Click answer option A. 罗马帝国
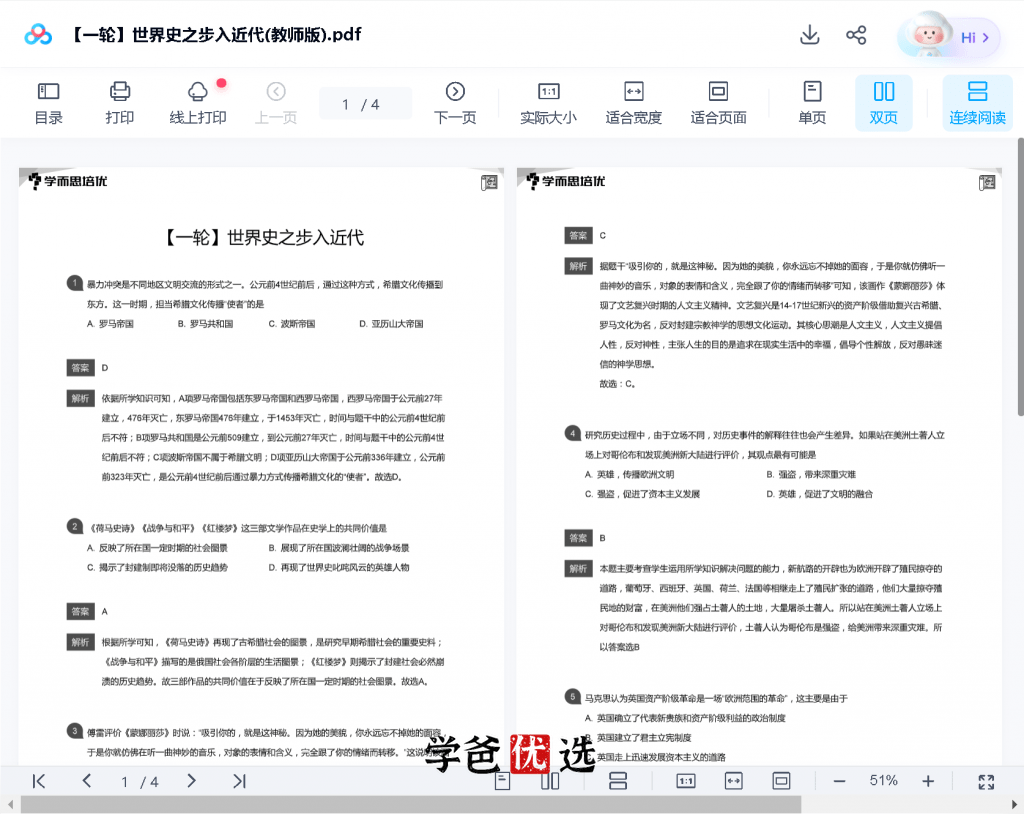 click(x=110, y=324)
